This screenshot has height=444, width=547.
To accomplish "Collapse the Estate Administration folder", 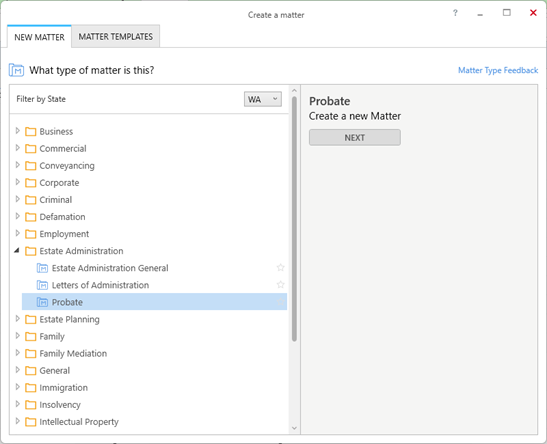I will (x=17, y=250).
